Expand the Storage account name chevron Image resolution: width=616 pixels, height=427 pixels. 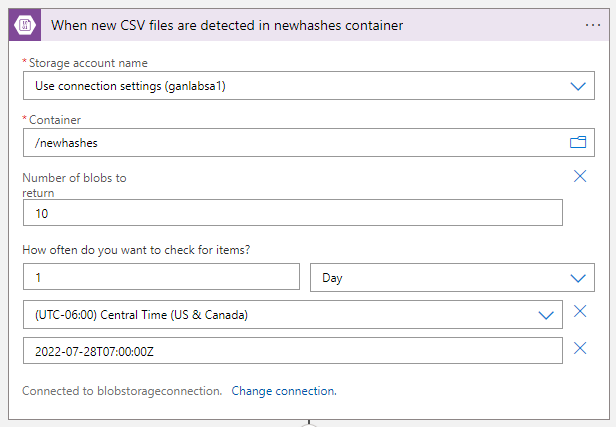[577, 86]
